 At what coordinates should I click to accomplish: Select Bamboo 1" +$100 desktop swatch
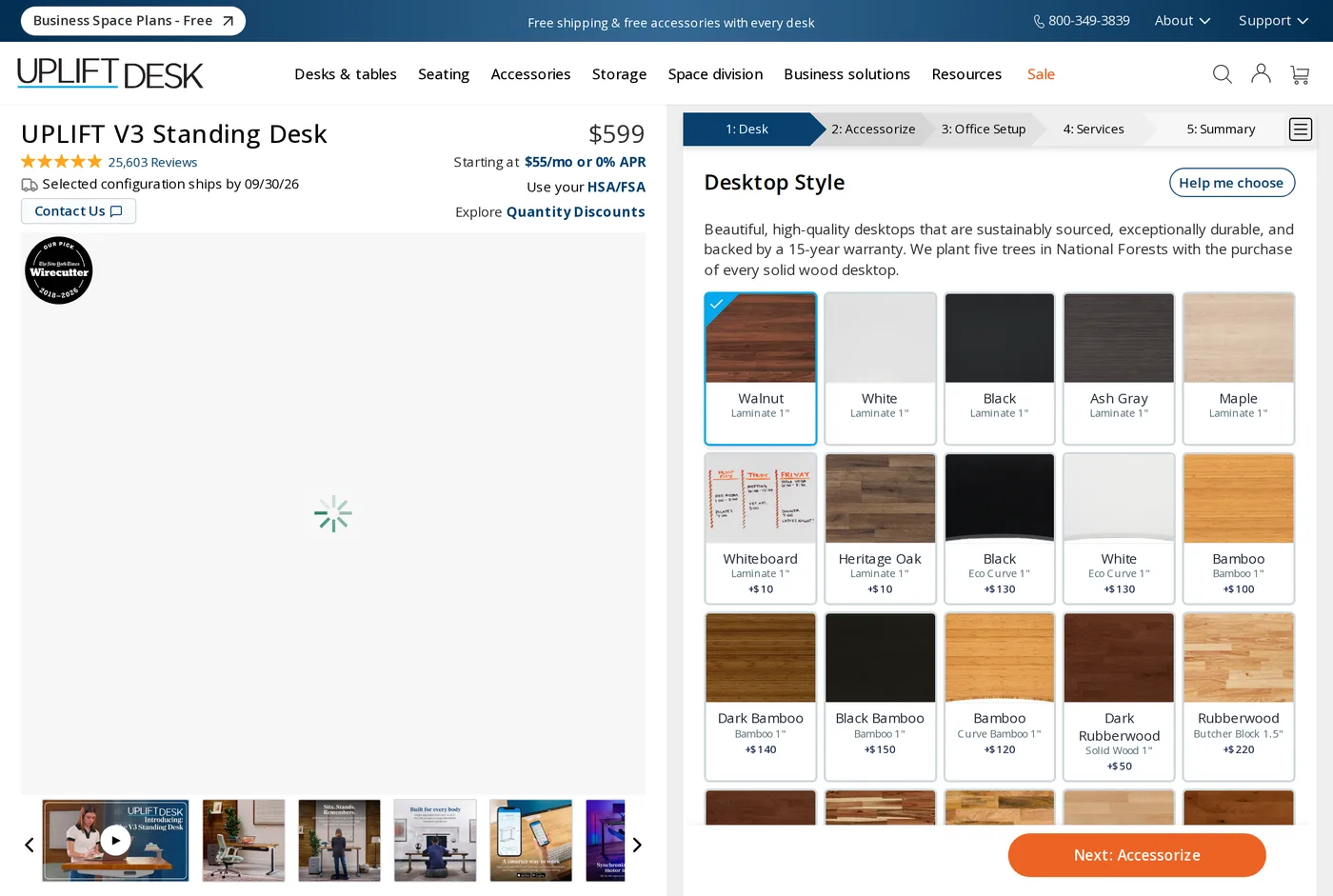pyautogui.click(x=1239, y=528)
